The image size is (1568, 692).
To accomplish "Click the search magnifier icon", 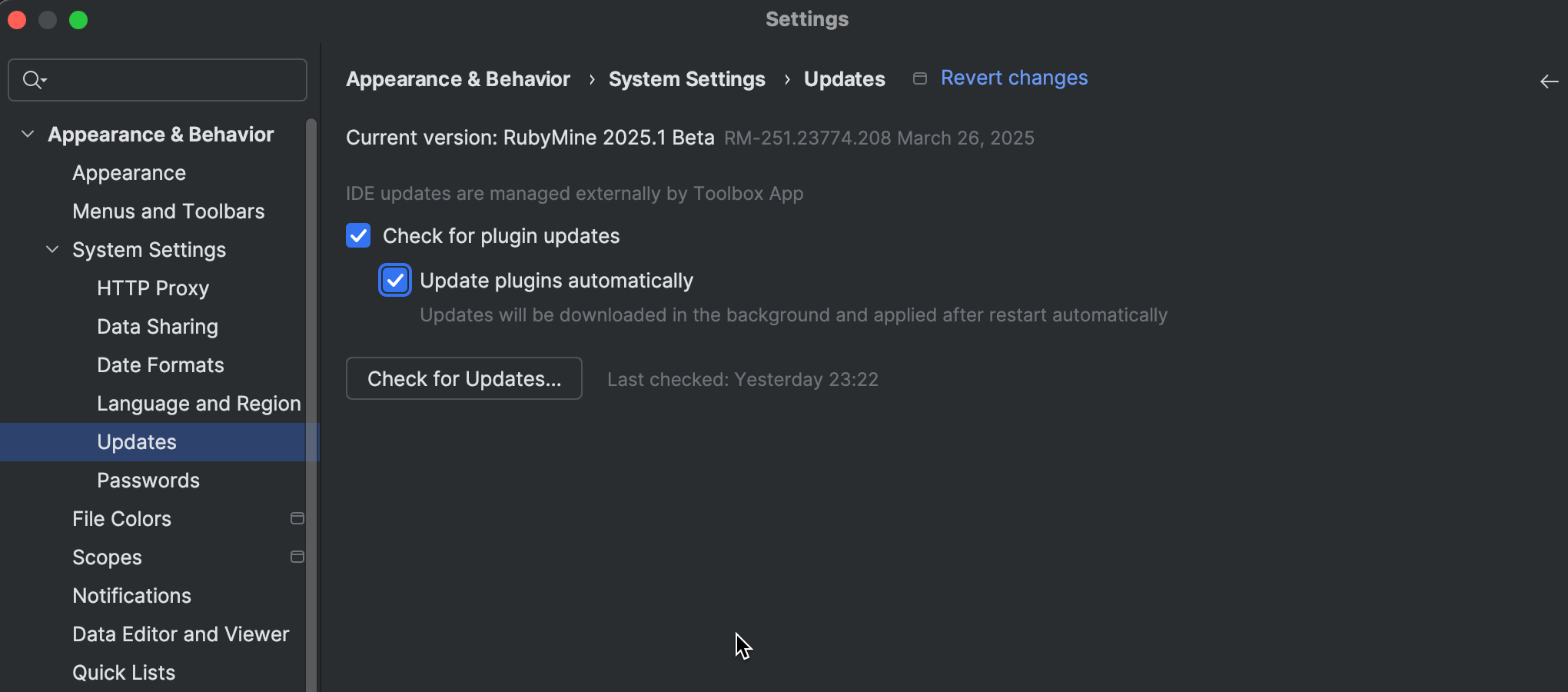I will pos(32,80).
